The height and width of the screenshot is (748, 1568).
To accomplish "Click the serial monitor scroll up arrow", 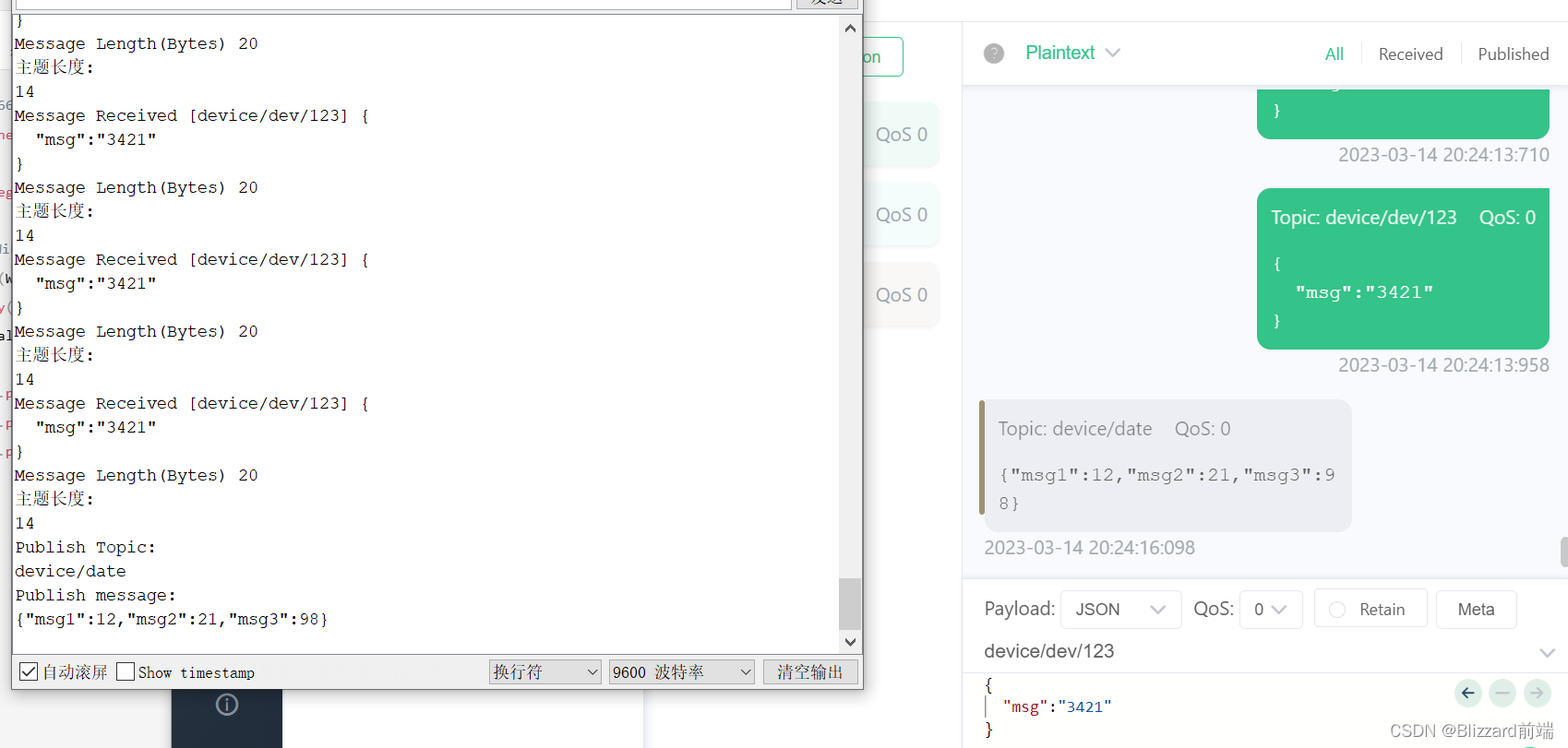I will (850, 29).
